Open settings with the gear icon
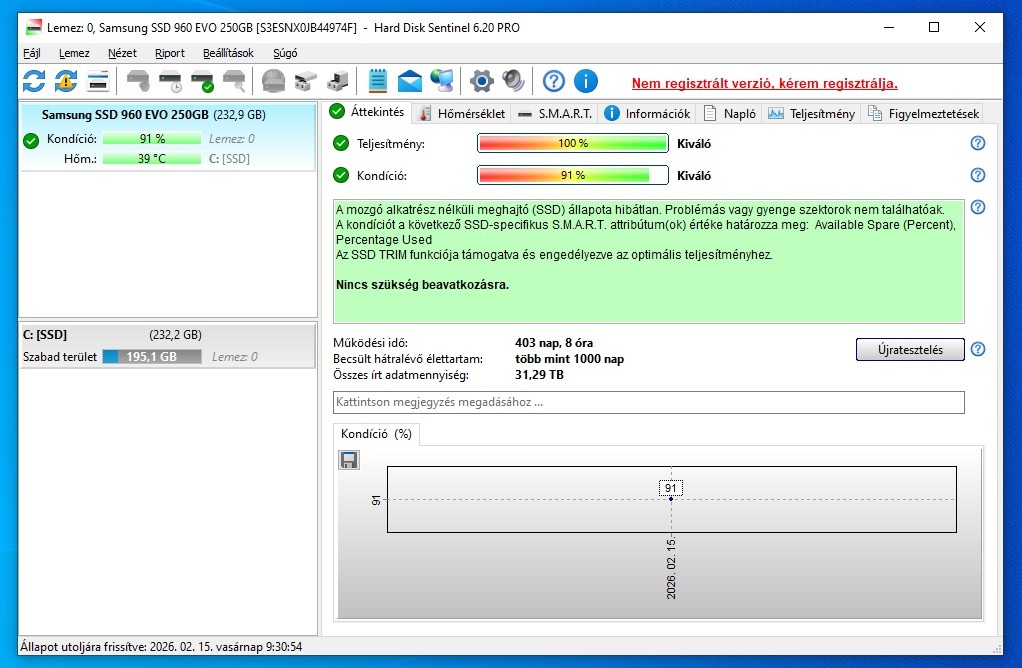This screenshot has height=668, width=1022. pyautogui.click(x=481, y=81)
